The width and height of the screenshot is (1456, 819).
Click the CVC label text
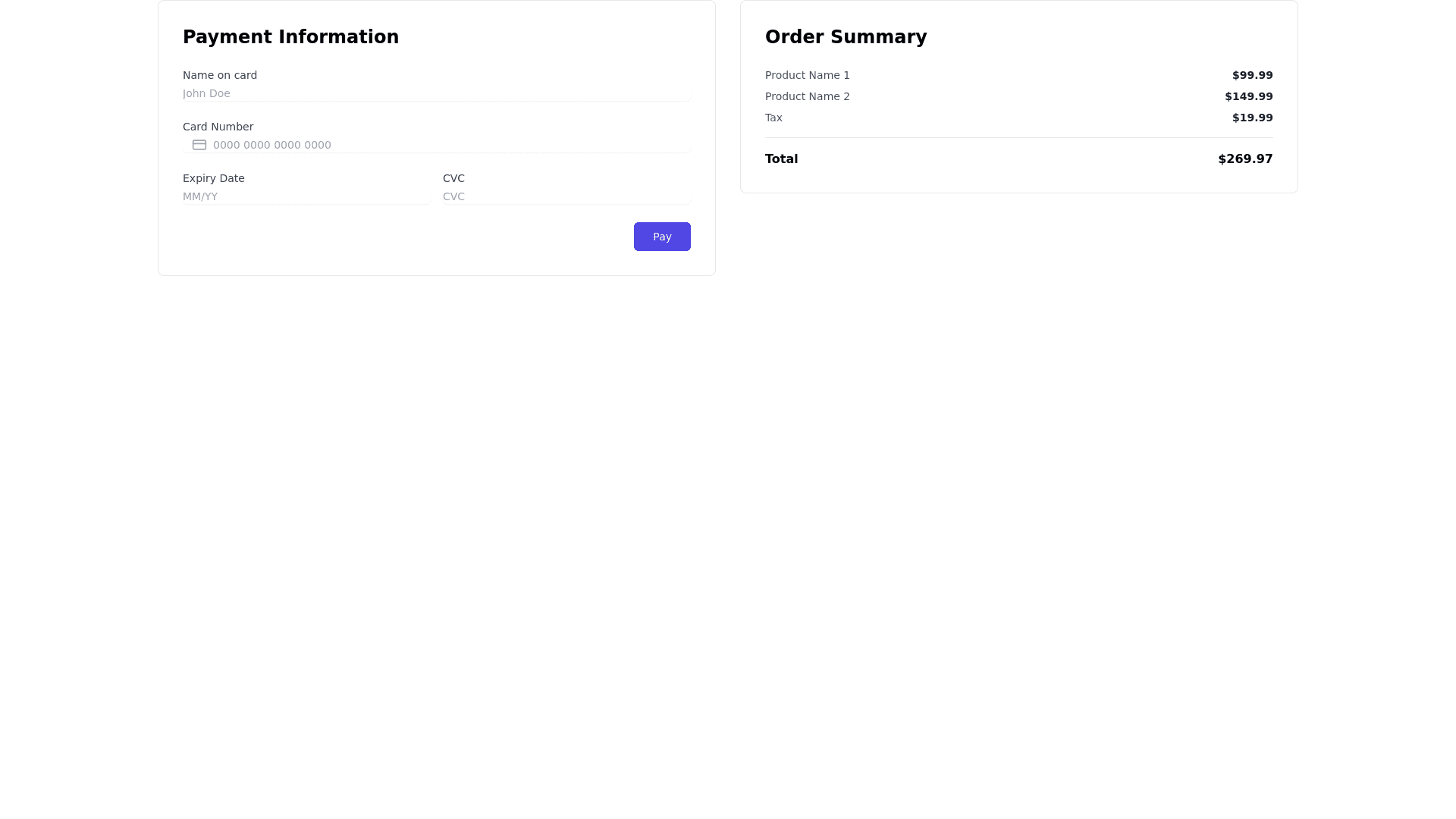coord(453,178)
